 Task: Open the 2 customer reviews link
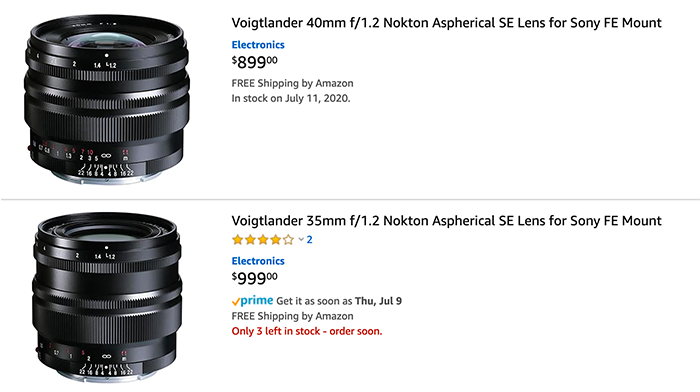pos(309,240)
